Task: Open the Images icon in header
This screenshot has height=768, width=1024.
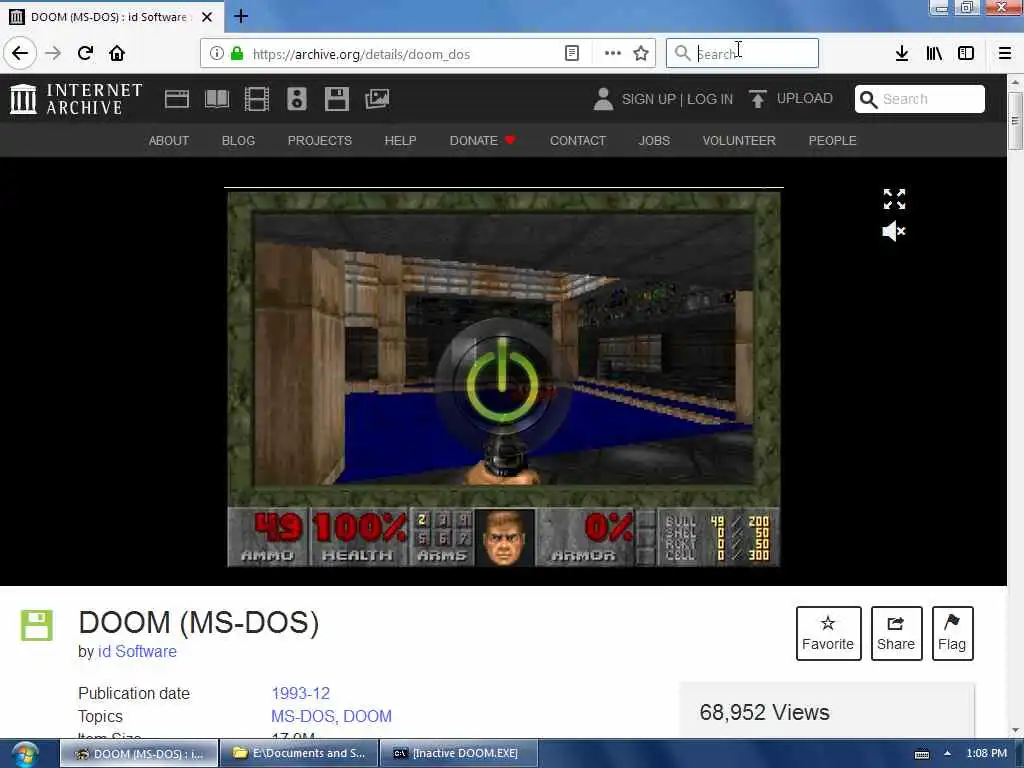Action: point(377,99)
